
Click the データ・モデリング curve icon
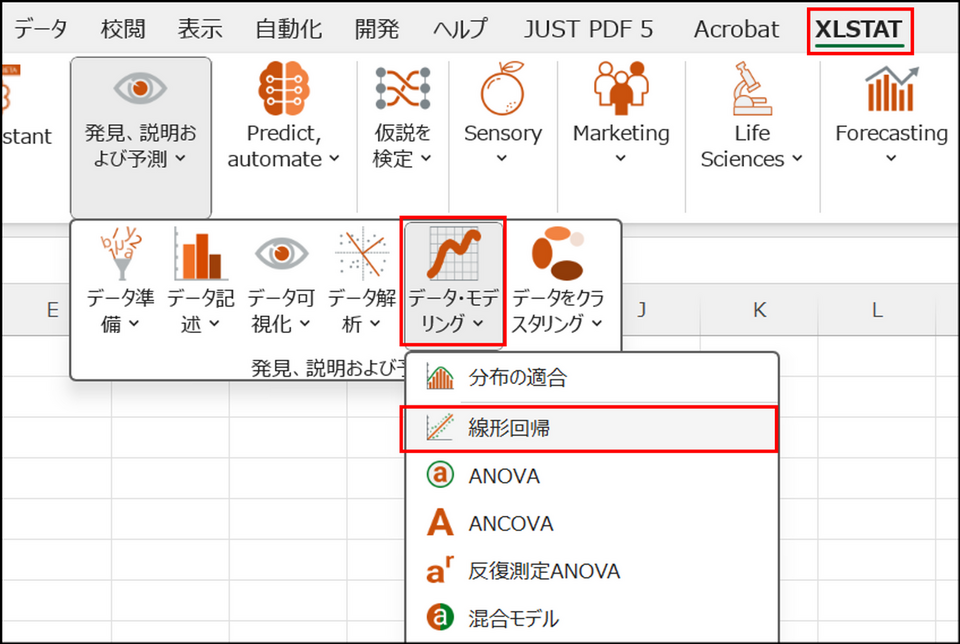(453, 253)
